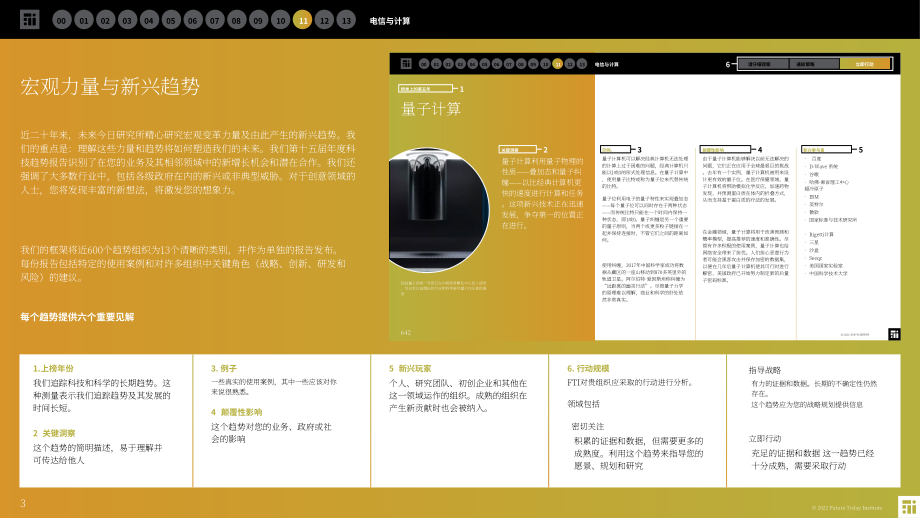Click the sample page FTI logo icon

(x=406, y=63)
